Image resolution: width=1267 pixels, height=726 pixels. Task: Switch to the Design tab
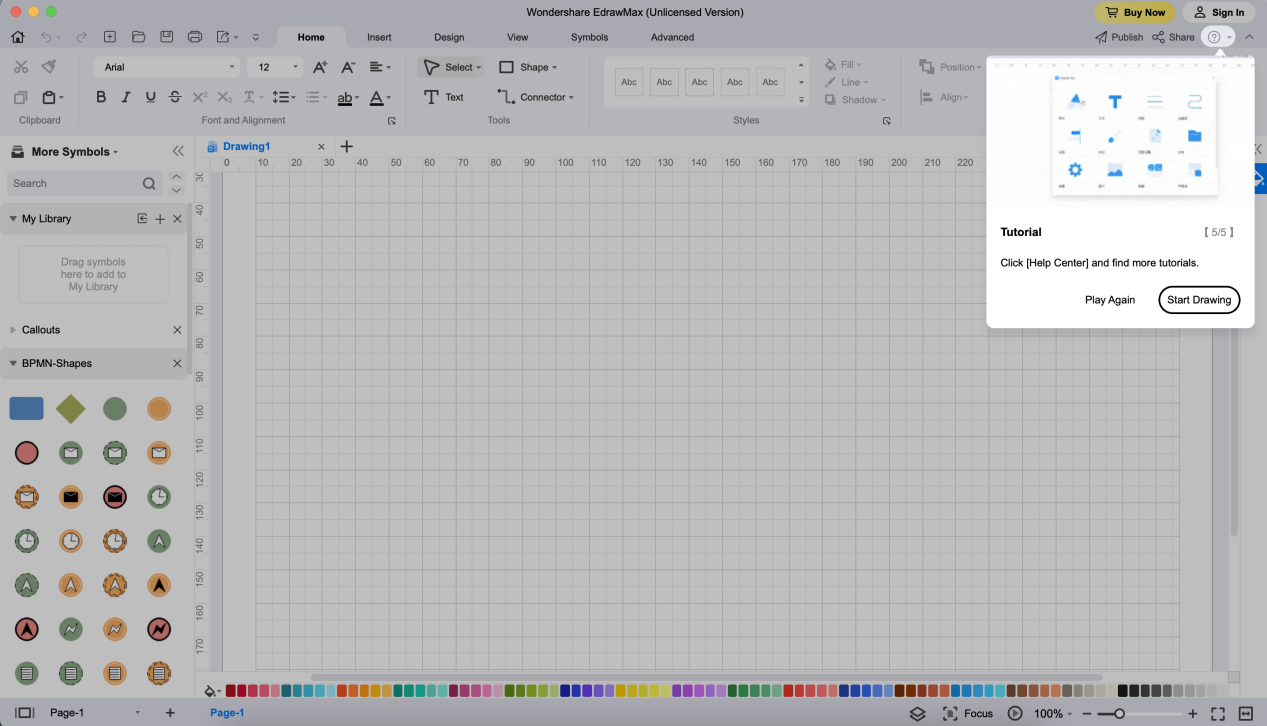pos(449,37)
